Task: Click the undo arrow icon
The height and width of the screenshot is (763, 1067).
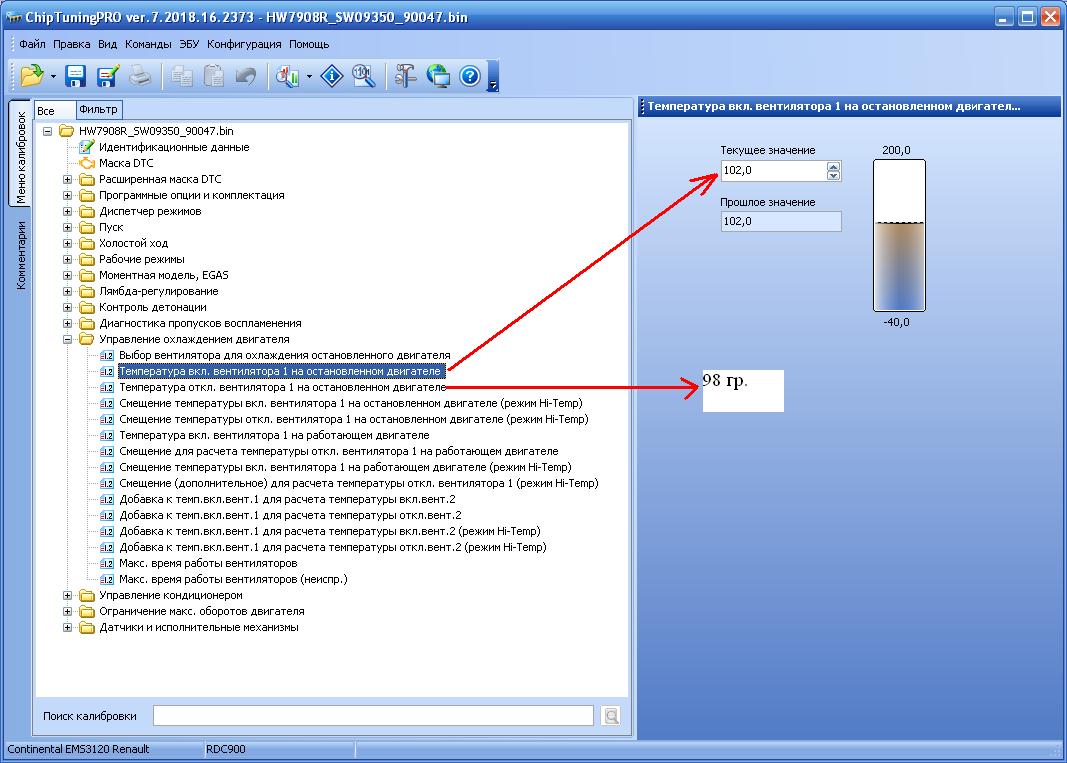Action: pyautogui.click(x=246, y=76)
